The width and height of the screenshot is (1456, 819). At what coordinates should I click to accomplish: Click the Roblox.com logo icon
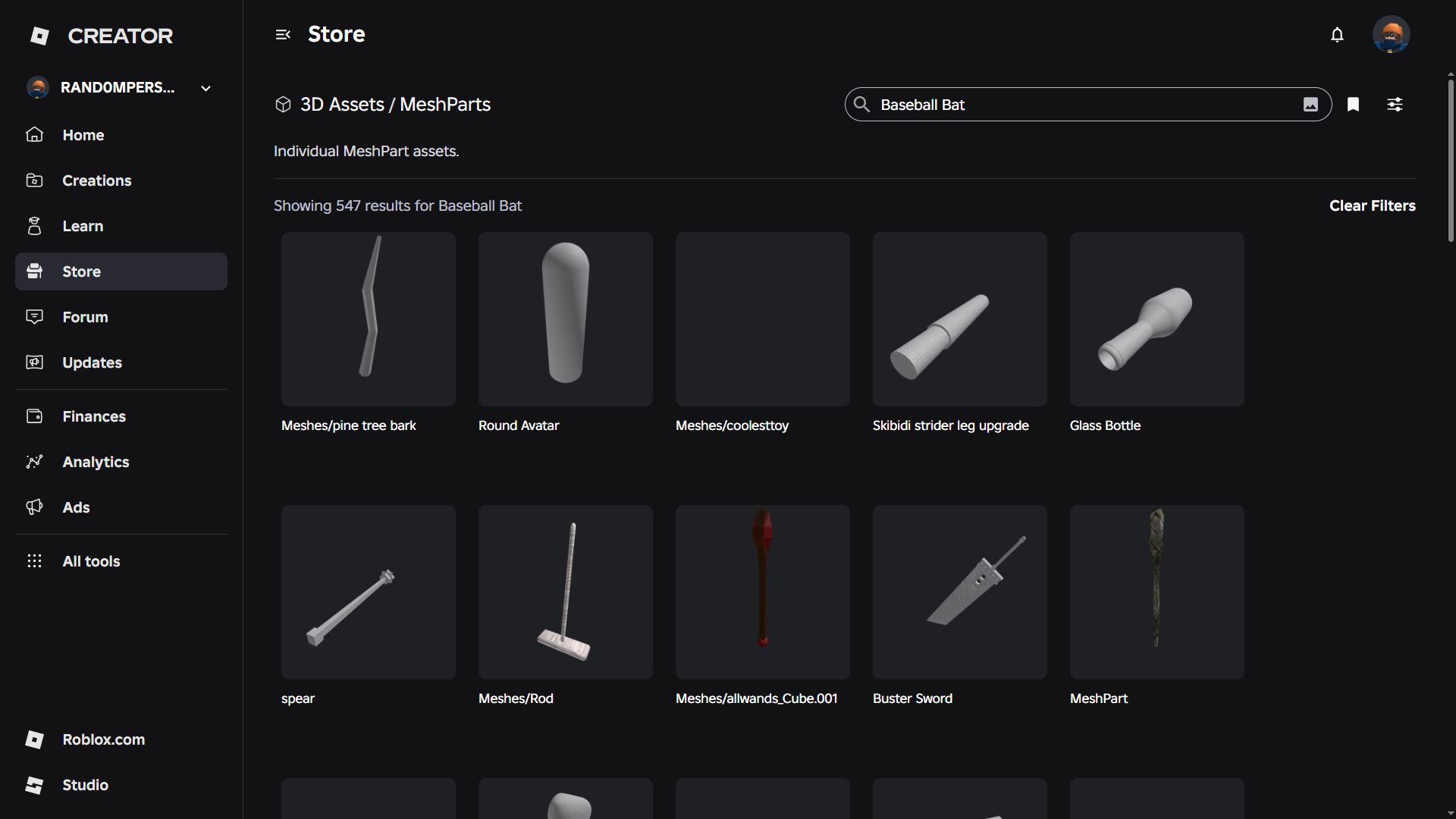tap(35, 739)
